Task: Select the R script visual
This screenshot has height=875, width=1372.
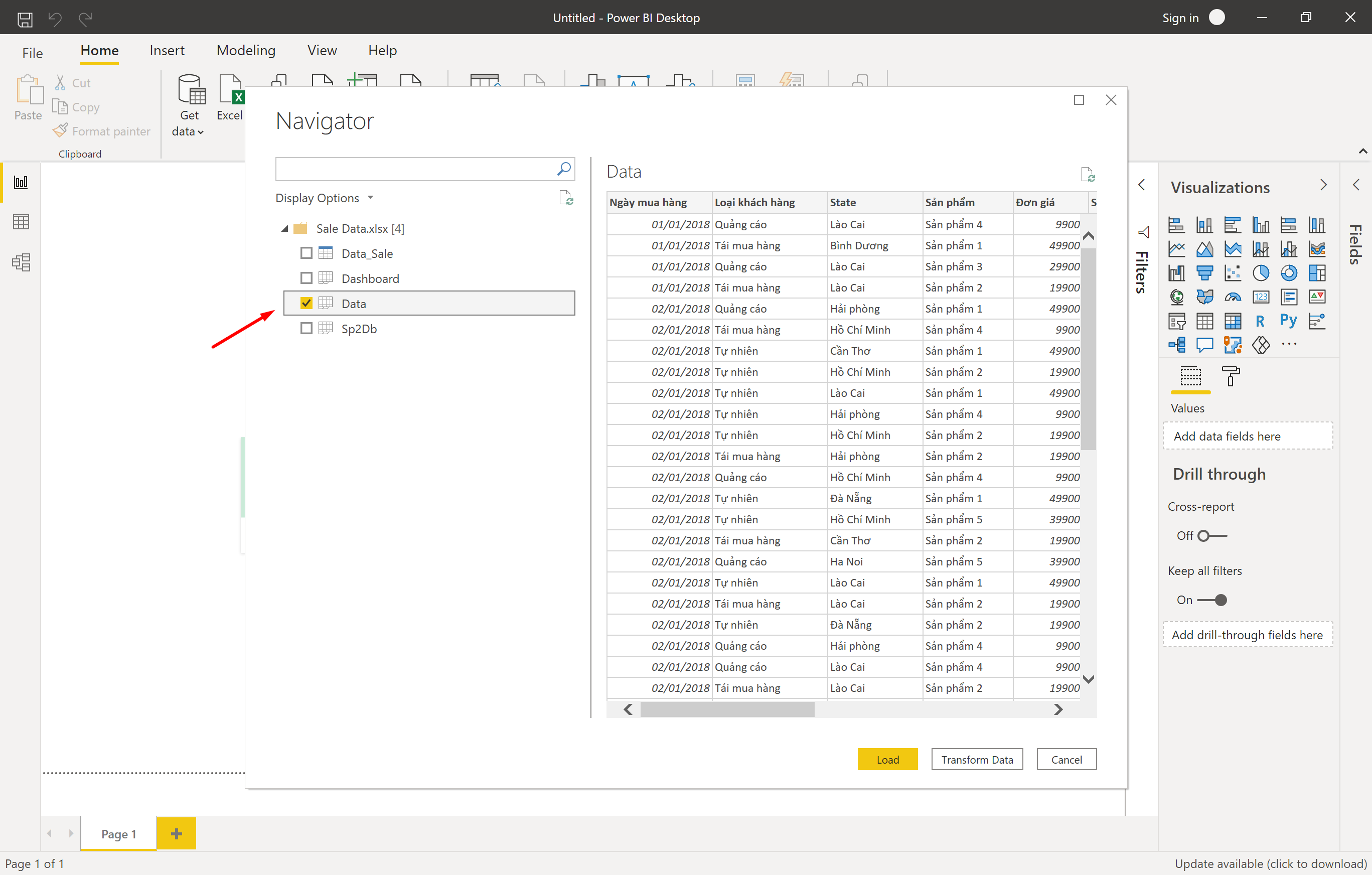Action: (1261, 322)
